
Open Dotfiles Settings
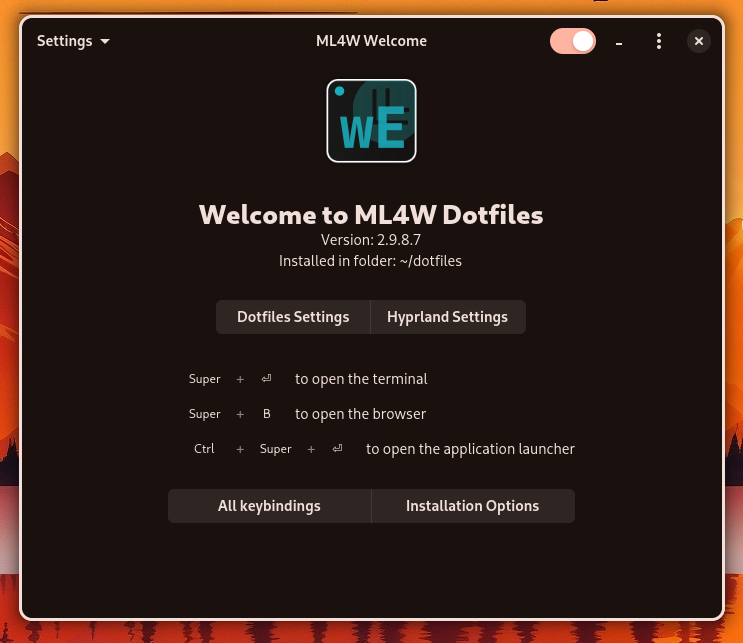tap(293, 317)
